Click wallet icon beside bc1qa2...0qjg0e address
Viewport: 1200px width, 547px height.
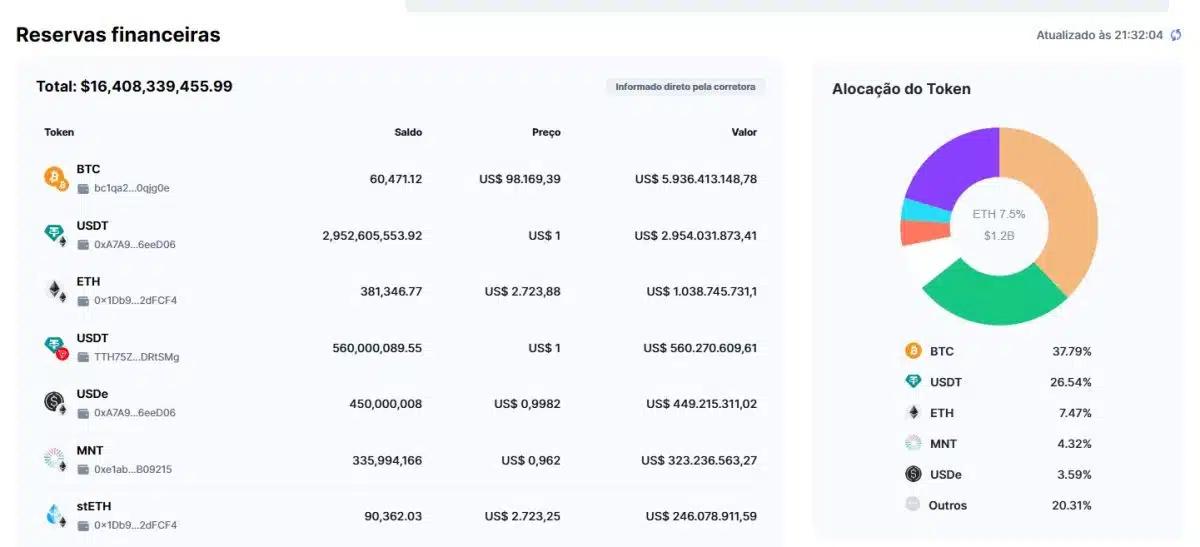pos(83,188)
